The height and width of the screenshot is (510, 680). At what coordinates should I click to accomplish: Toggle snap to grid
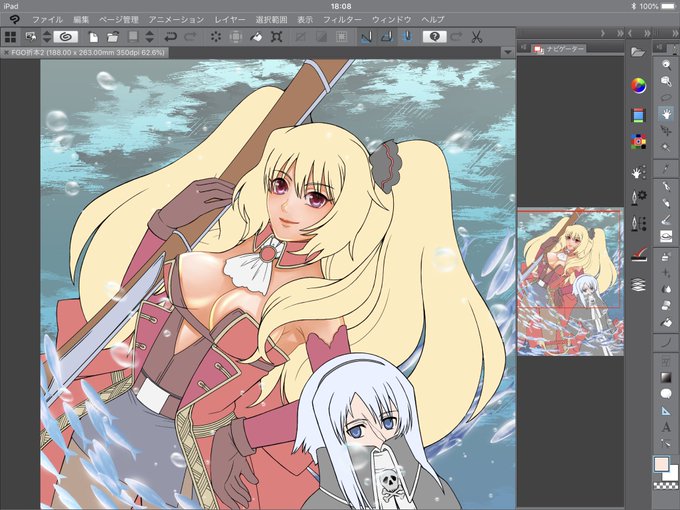(407, 37)
